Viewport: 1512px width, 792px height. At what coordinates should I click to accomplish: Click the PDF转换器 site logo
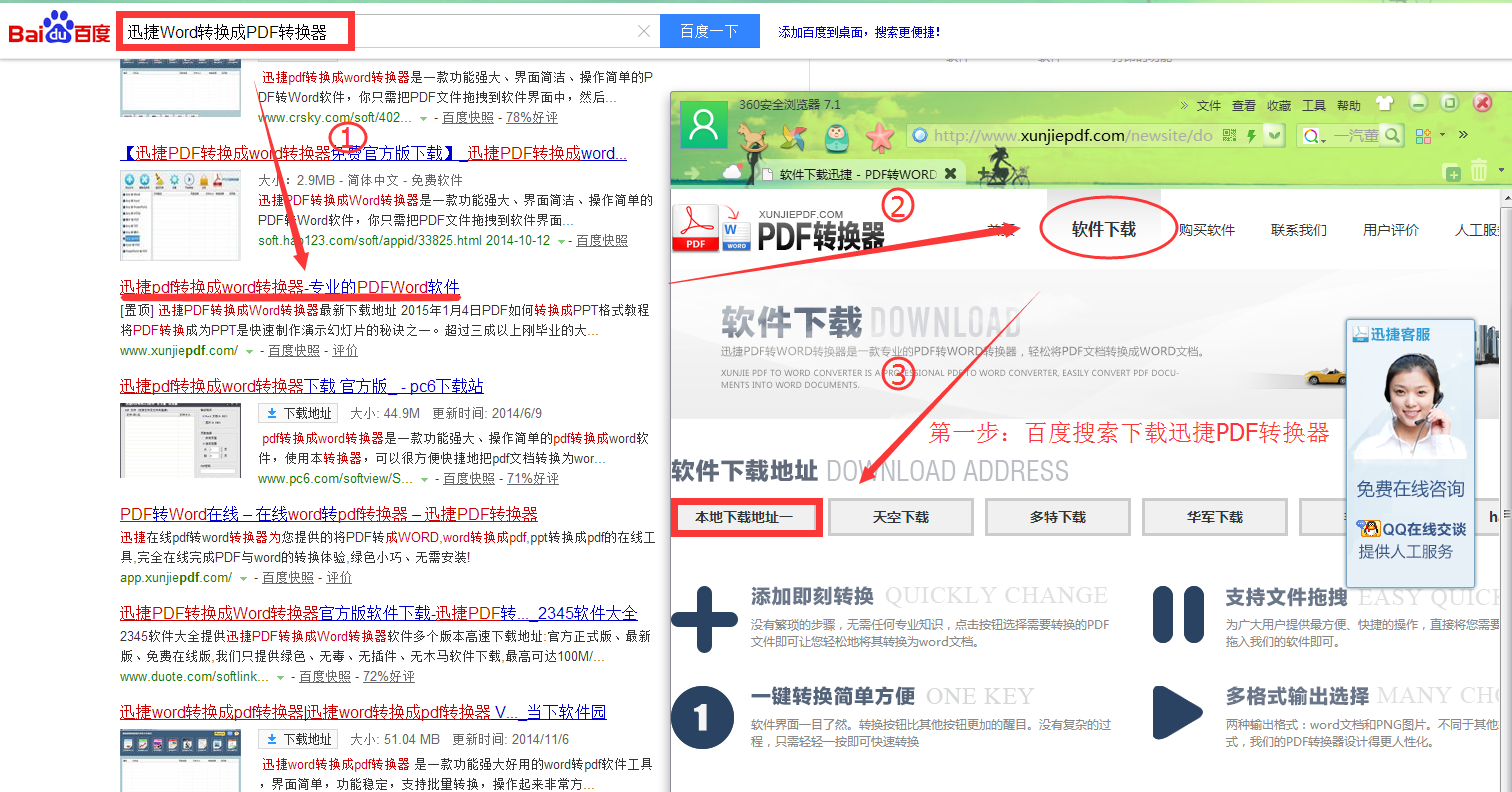[x=779, y=228]
